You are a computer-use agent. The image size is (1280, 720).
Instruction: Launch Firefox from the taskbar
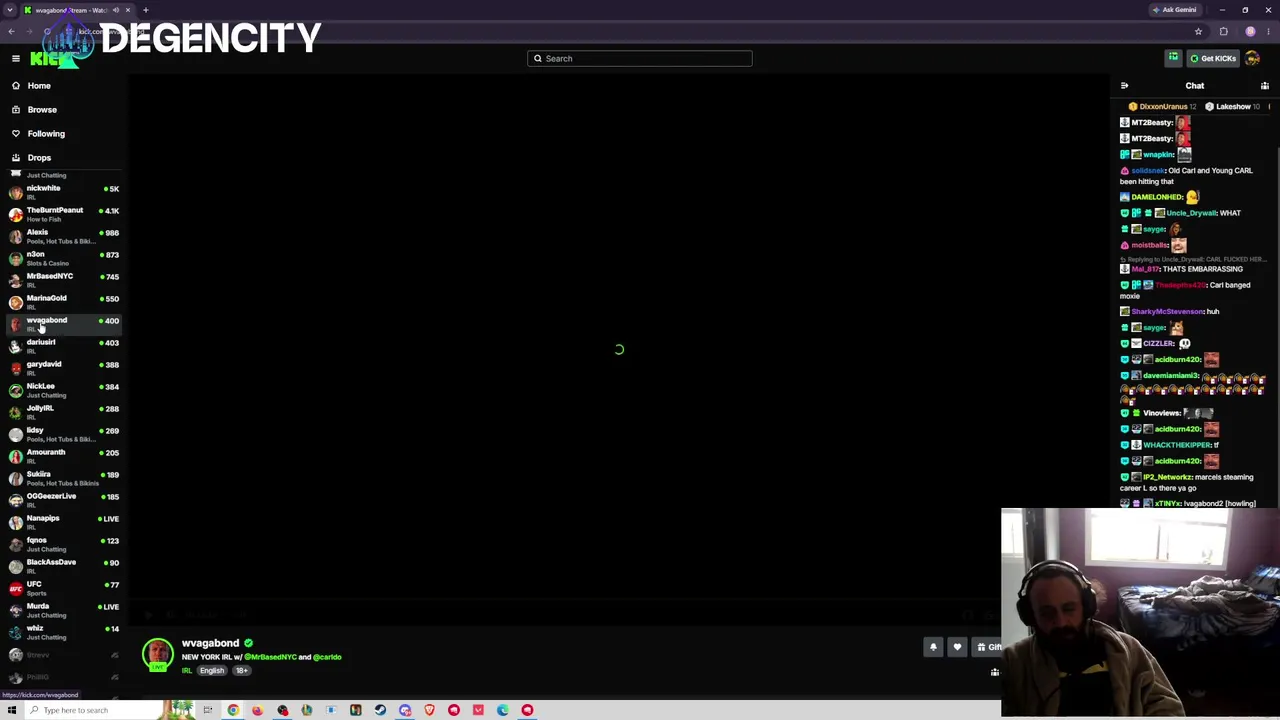(x=257, y=710)
